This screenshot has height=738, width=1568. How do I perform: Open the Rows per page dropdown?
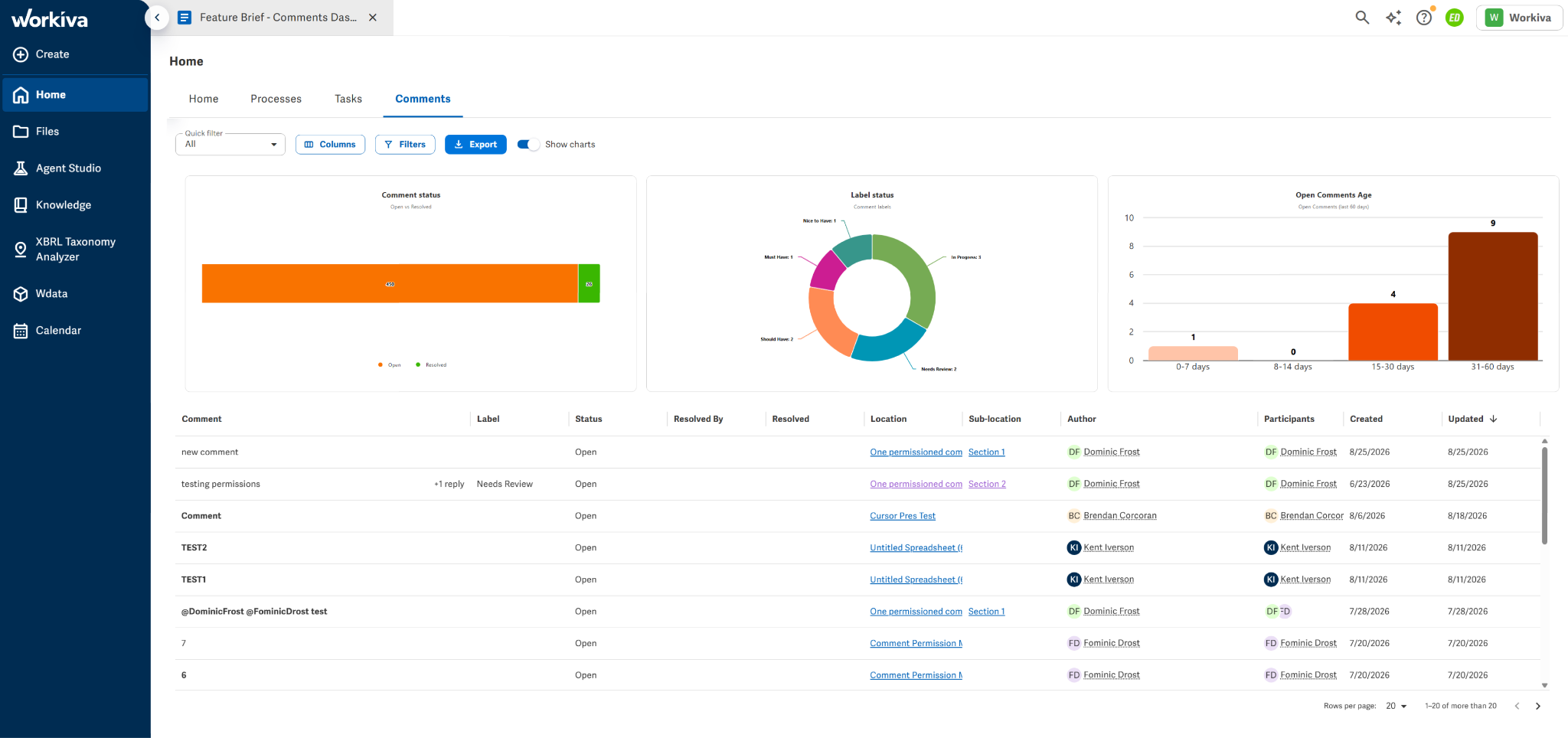coord(1396,706)
